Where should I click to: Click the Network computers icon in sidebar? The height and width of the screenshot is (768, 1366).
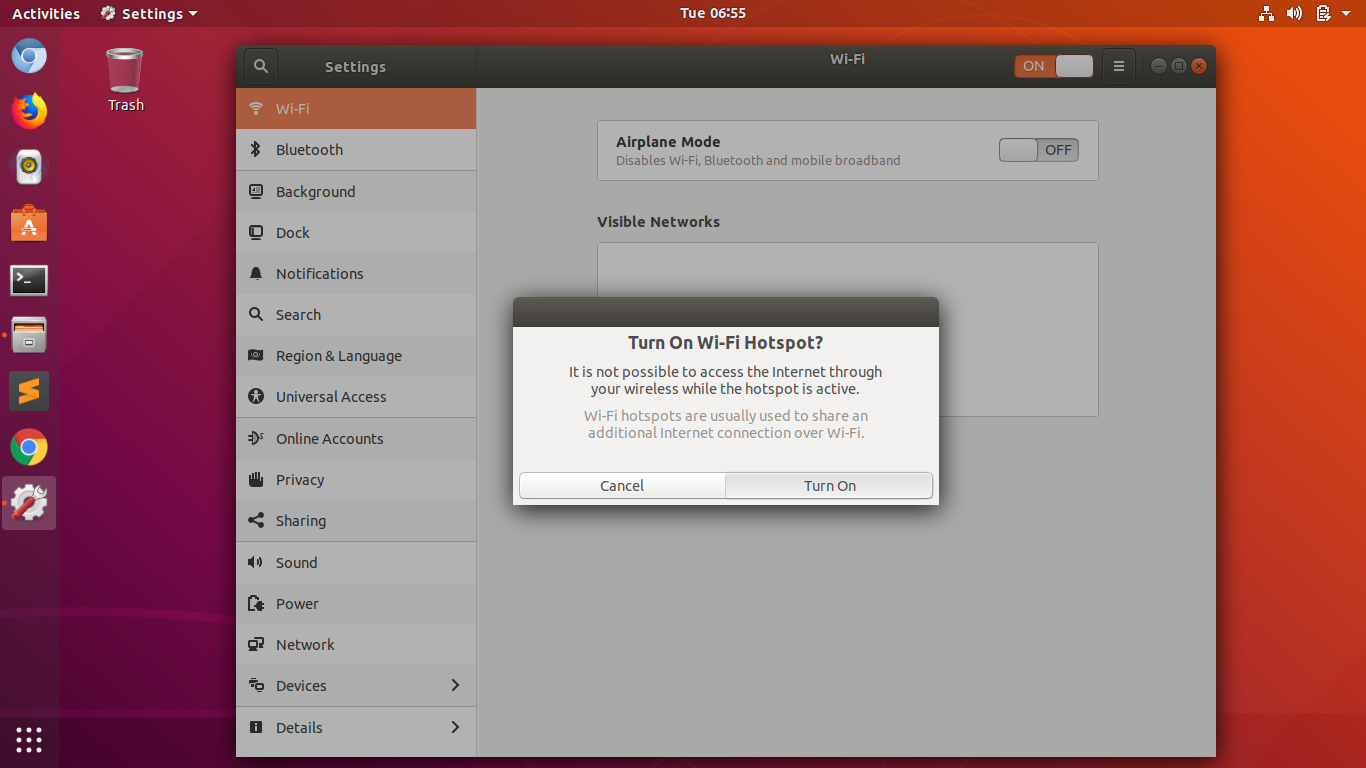[256, 644]
